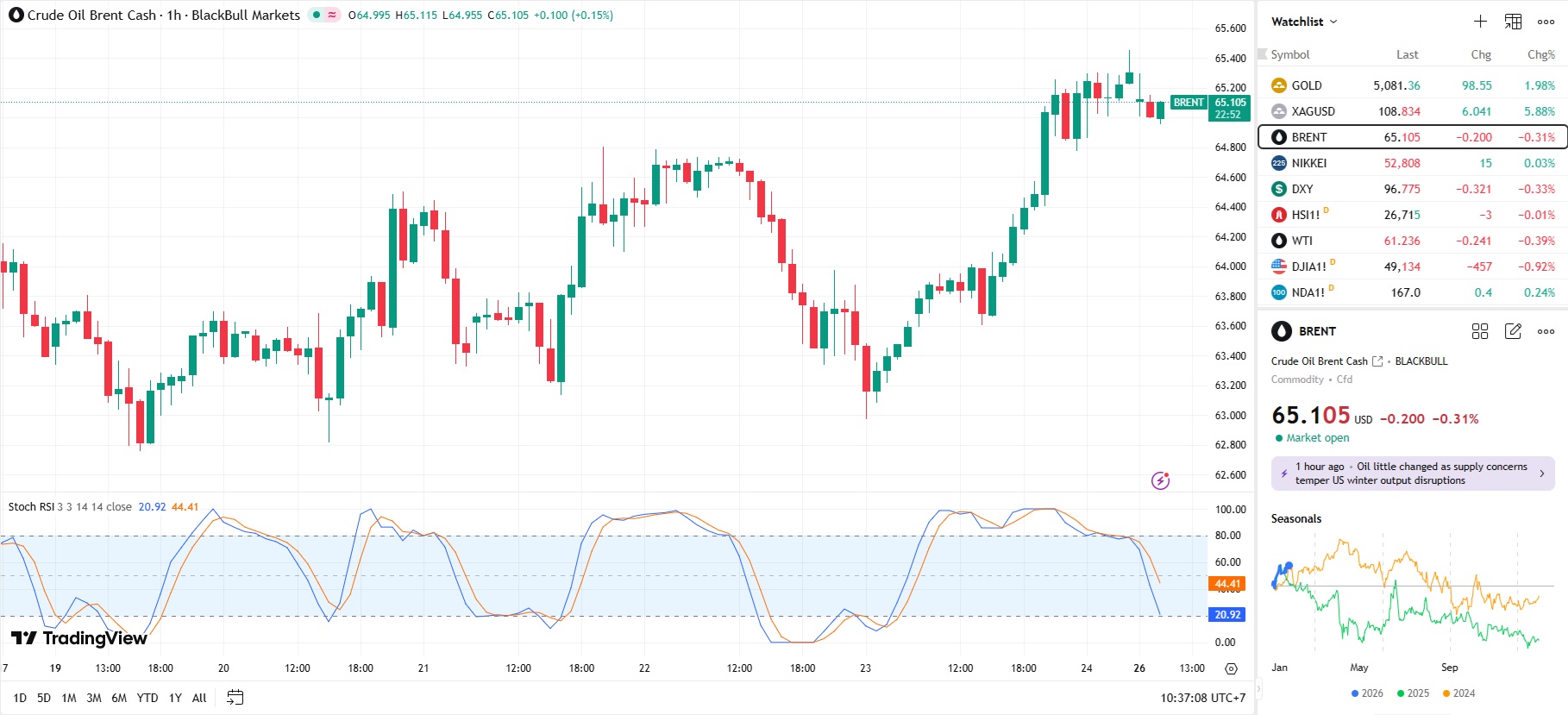
Task: Toggle the 2025 seasonals series
Action: point(1413,693)
